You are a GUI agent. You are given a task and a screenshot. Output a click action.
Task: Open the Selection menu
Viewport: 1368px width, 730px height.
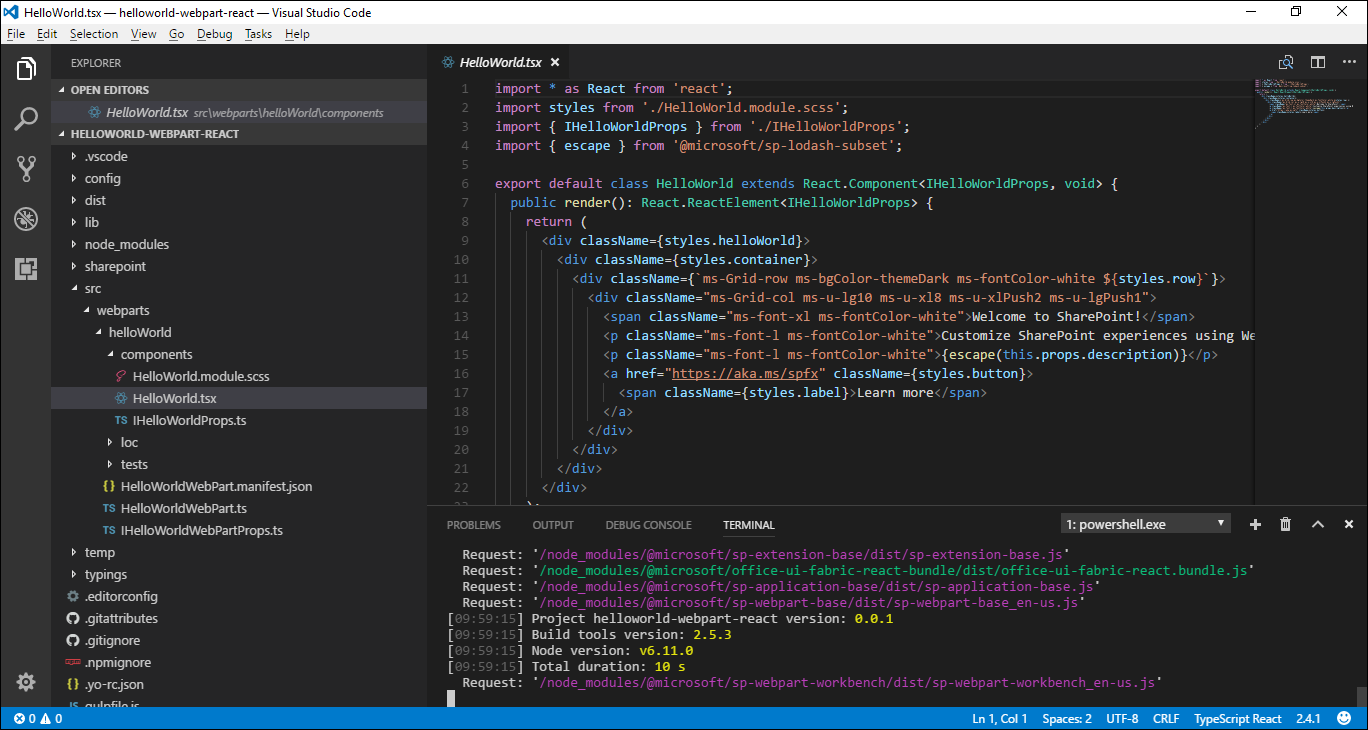point(94,33)
